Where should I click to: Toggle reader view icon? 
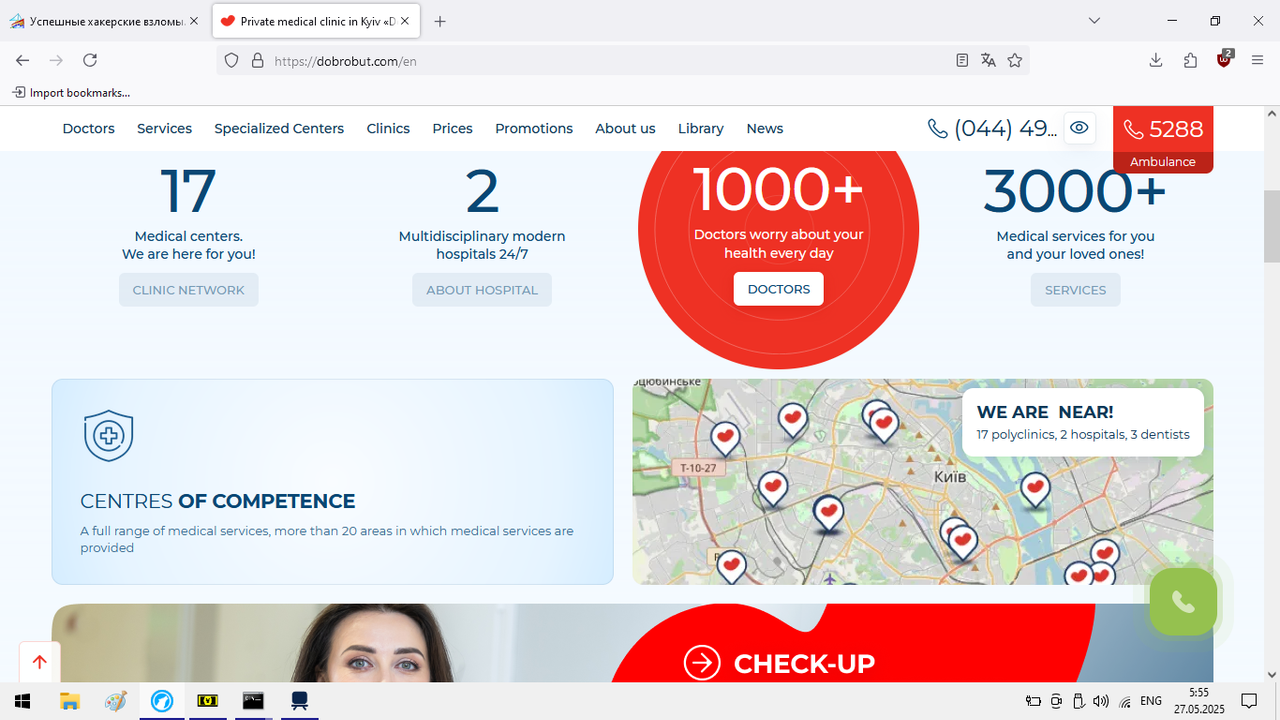click(962, 60)
